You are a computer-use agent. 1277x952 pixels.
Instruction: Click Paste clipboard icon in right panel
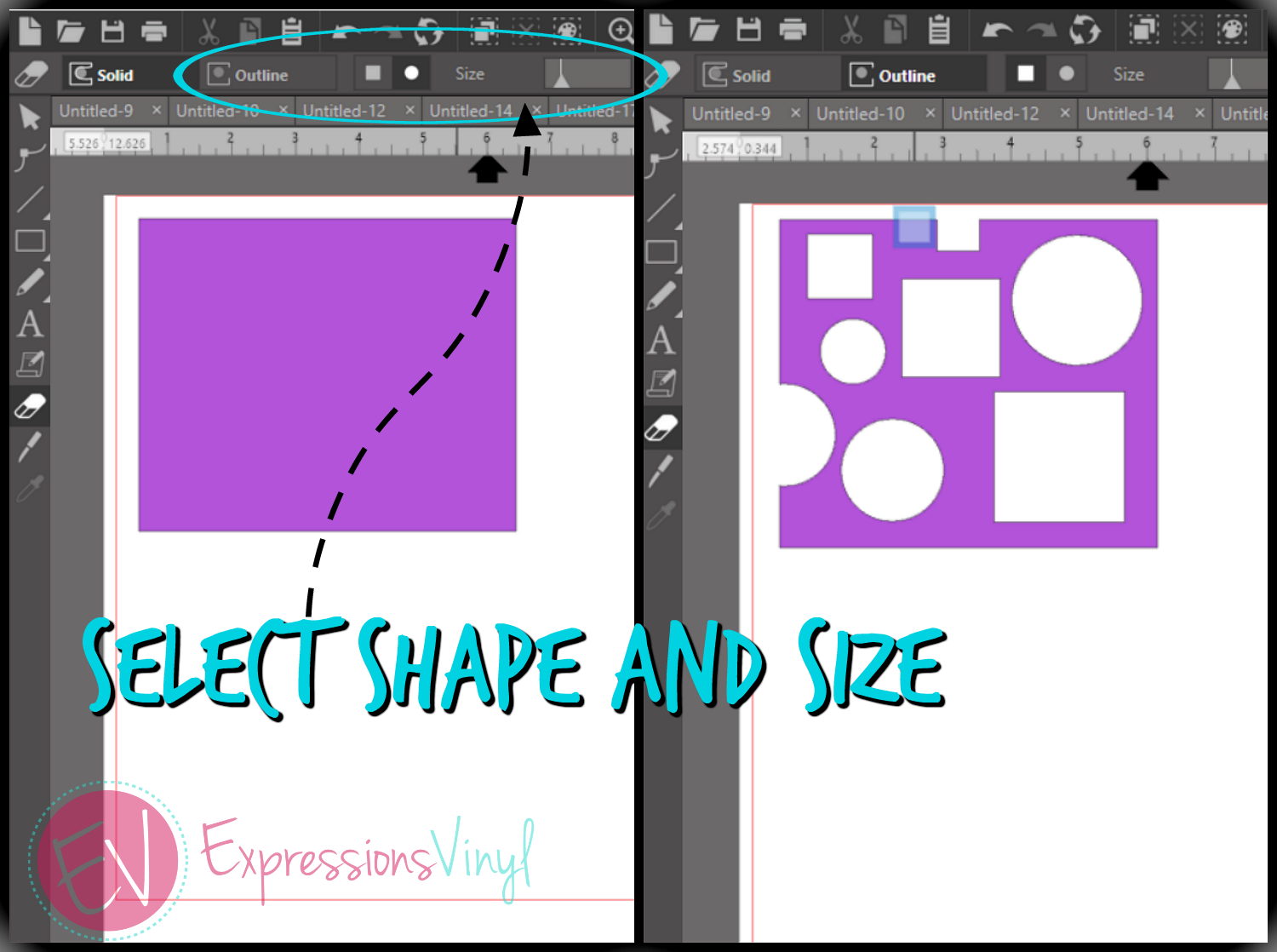click(x=939, y=30)
